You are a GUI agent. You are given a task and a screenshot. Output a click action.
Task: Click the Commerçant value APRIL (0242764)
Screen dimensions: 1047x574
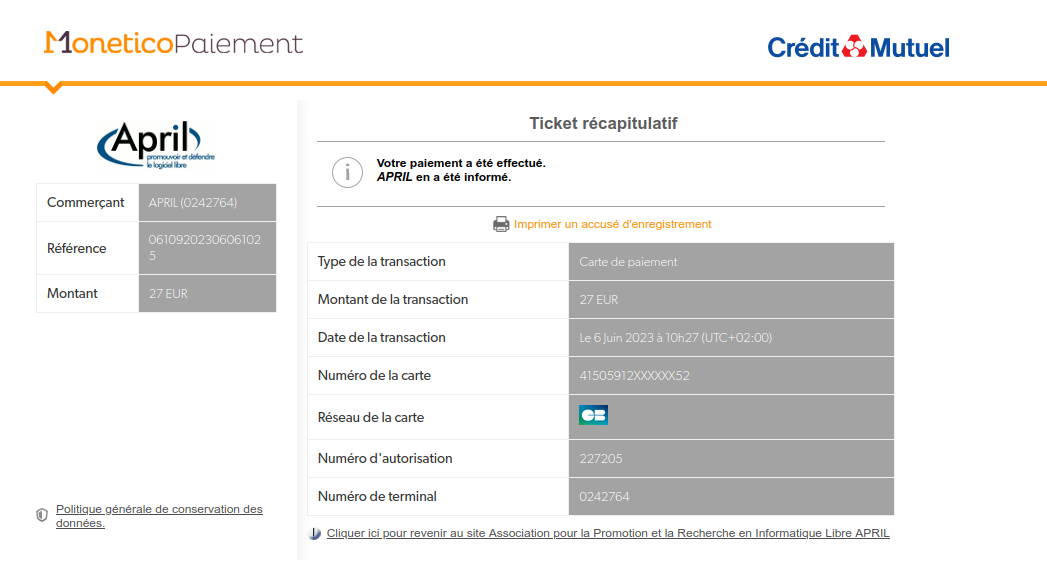(x=193, y=203)
